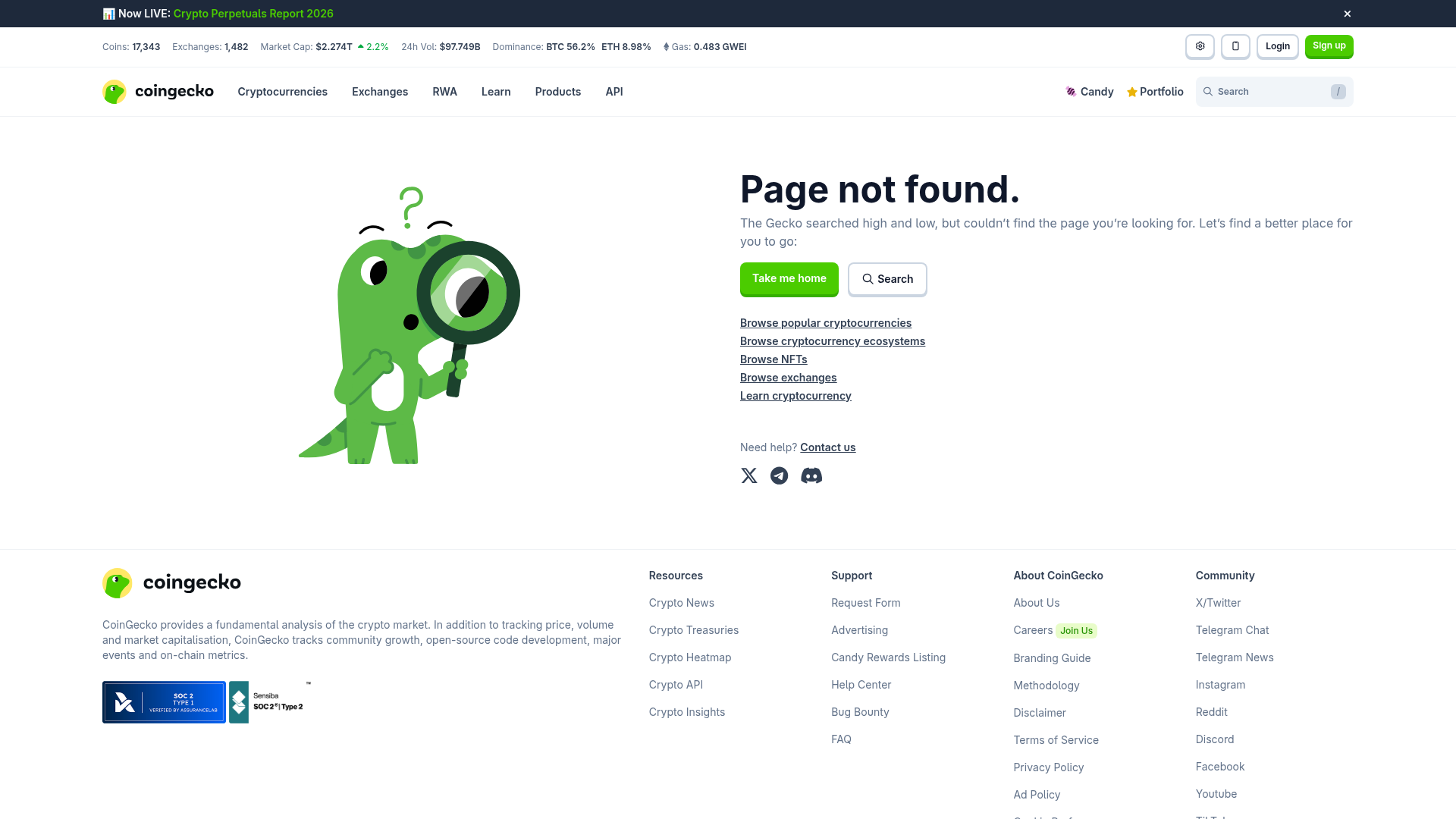Open the Bug Bounty footer link
Viewport: 1456px width, 819px height.
pyautogui.click(x=860, y=712)
